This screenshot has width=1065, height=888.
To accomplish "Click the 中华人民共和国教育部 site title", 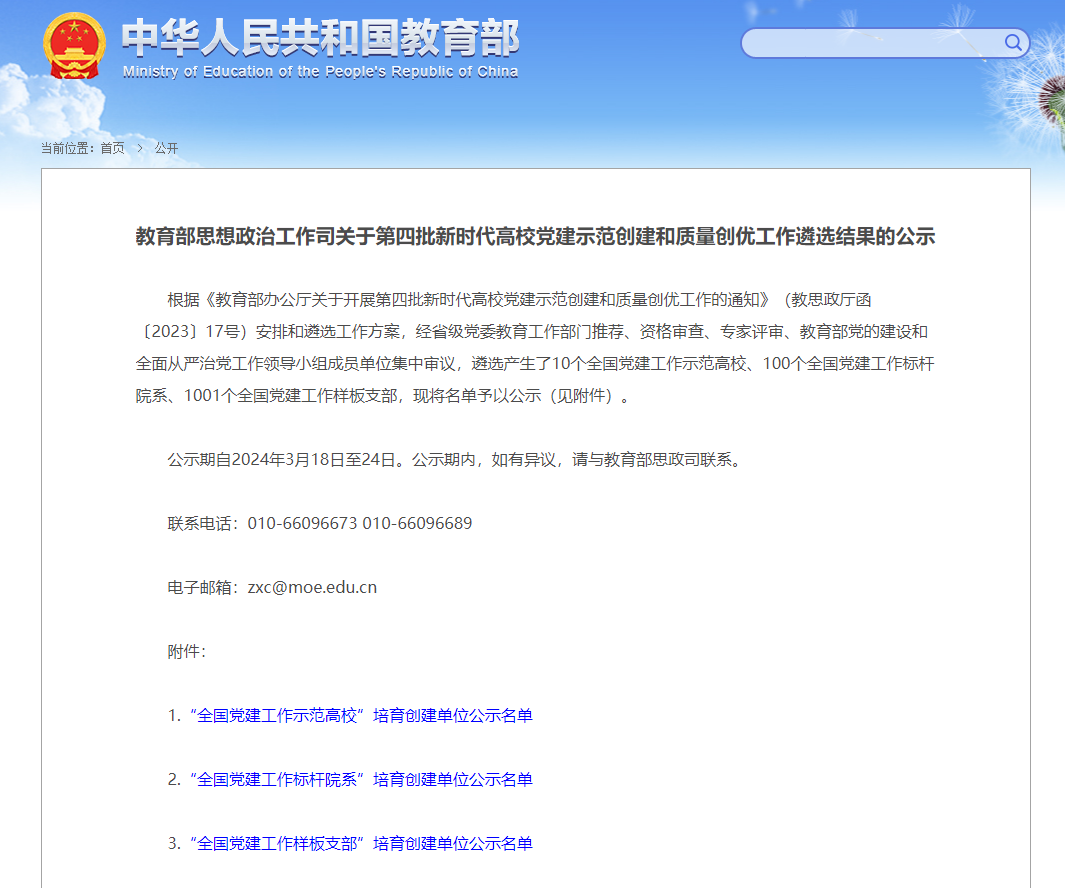I will [320, 38].
